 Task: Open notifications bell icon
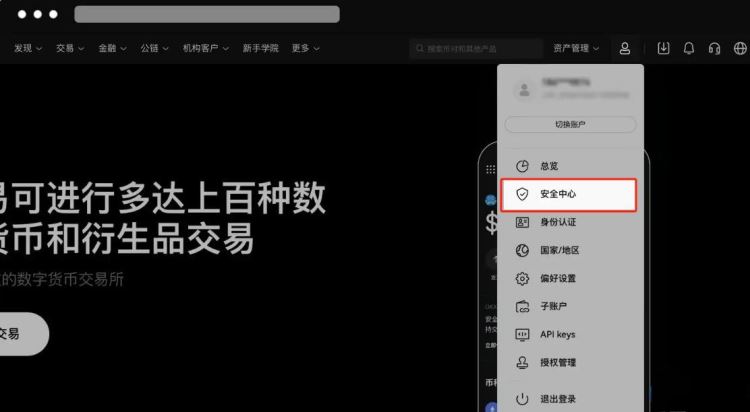689,48
